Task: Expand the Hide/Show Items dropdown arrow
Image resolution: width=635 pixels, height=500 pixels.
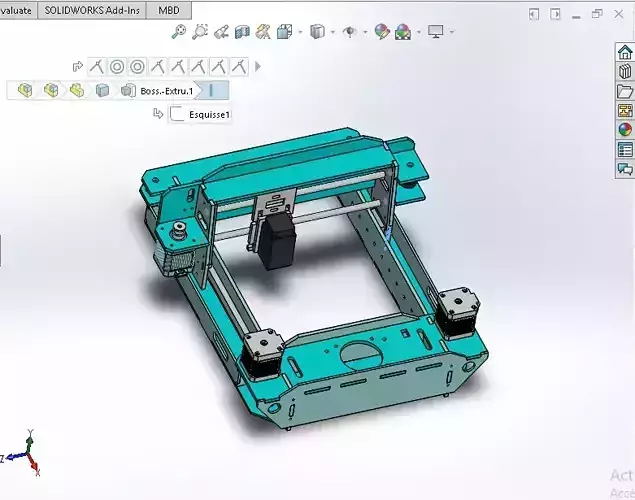Action: point(365,32)
